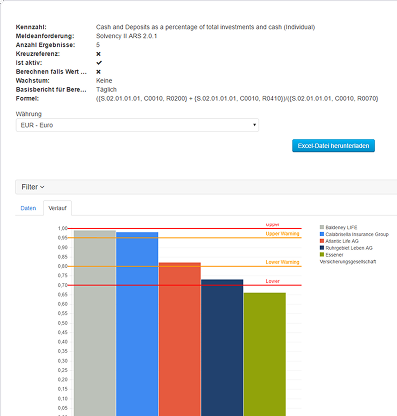Click the 0,95 y-axis label

pyautogui.click(x=62, y=238)
